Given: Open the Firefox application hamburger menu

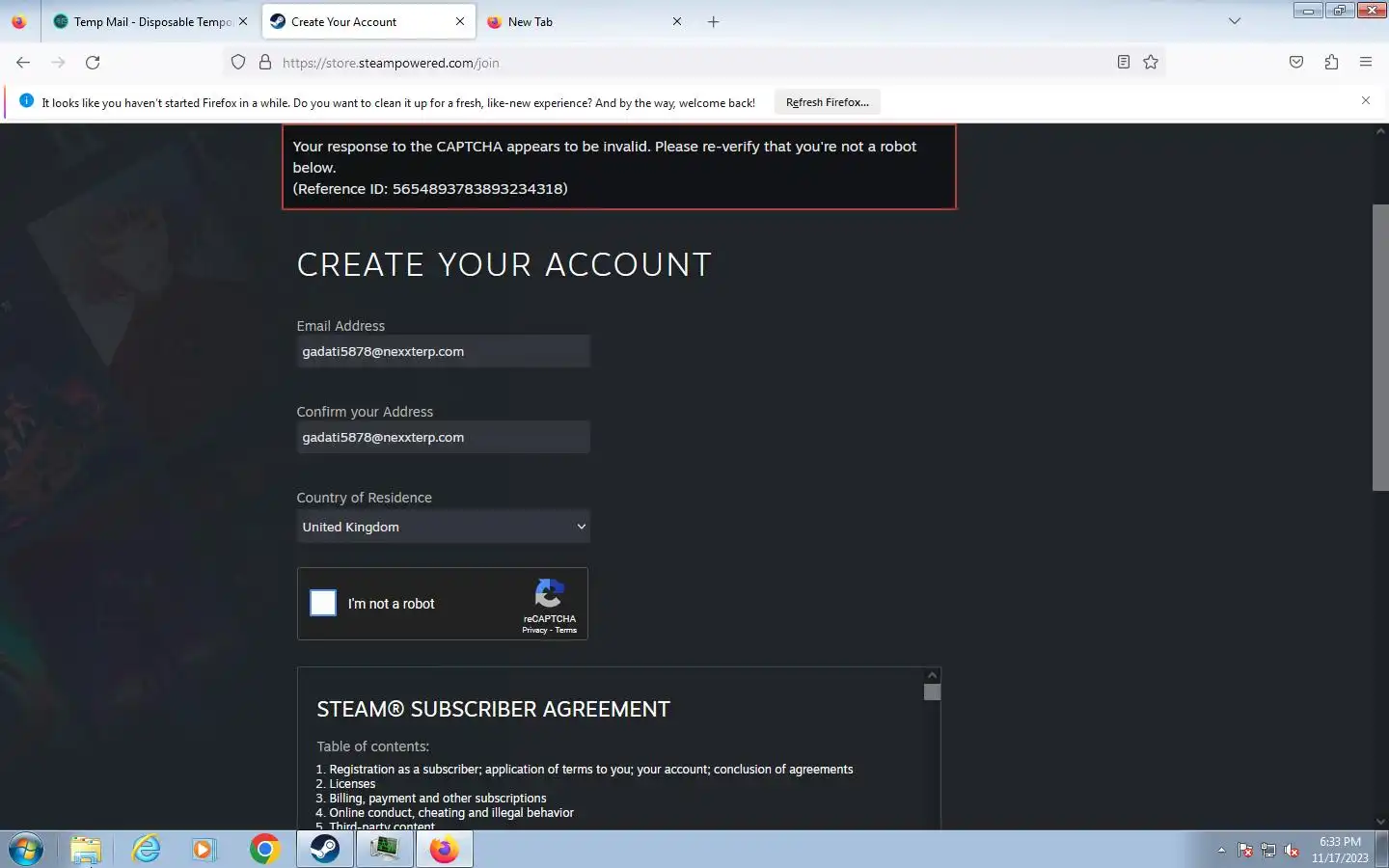Looking at the screenshot, I should [x=1366, y=63].
